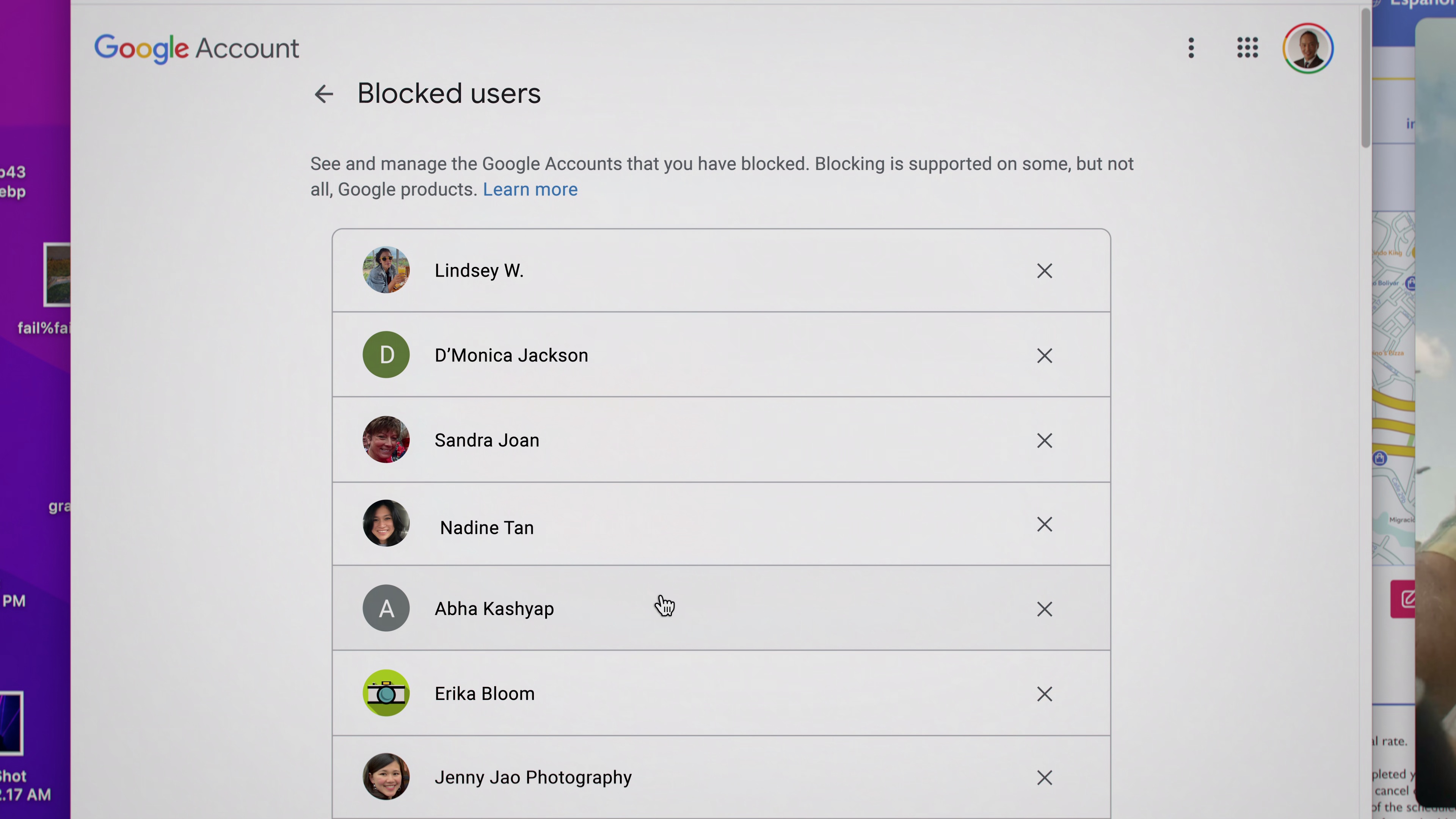Remove D'Monica Jackson from blocked list

1044,356
